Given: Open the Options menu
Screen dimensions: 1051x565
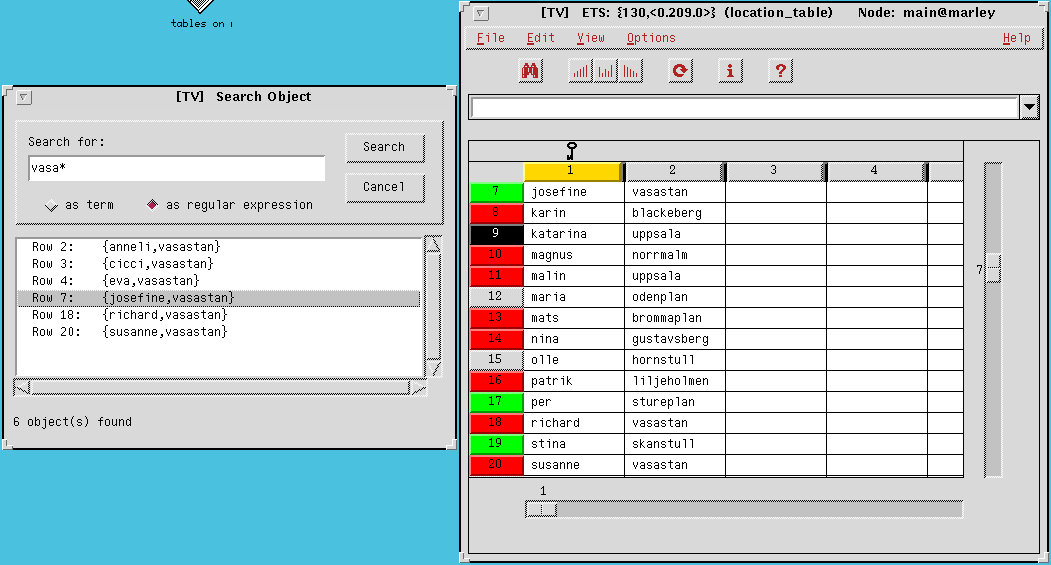Looking at the screenshot, I should coord(651,38).
